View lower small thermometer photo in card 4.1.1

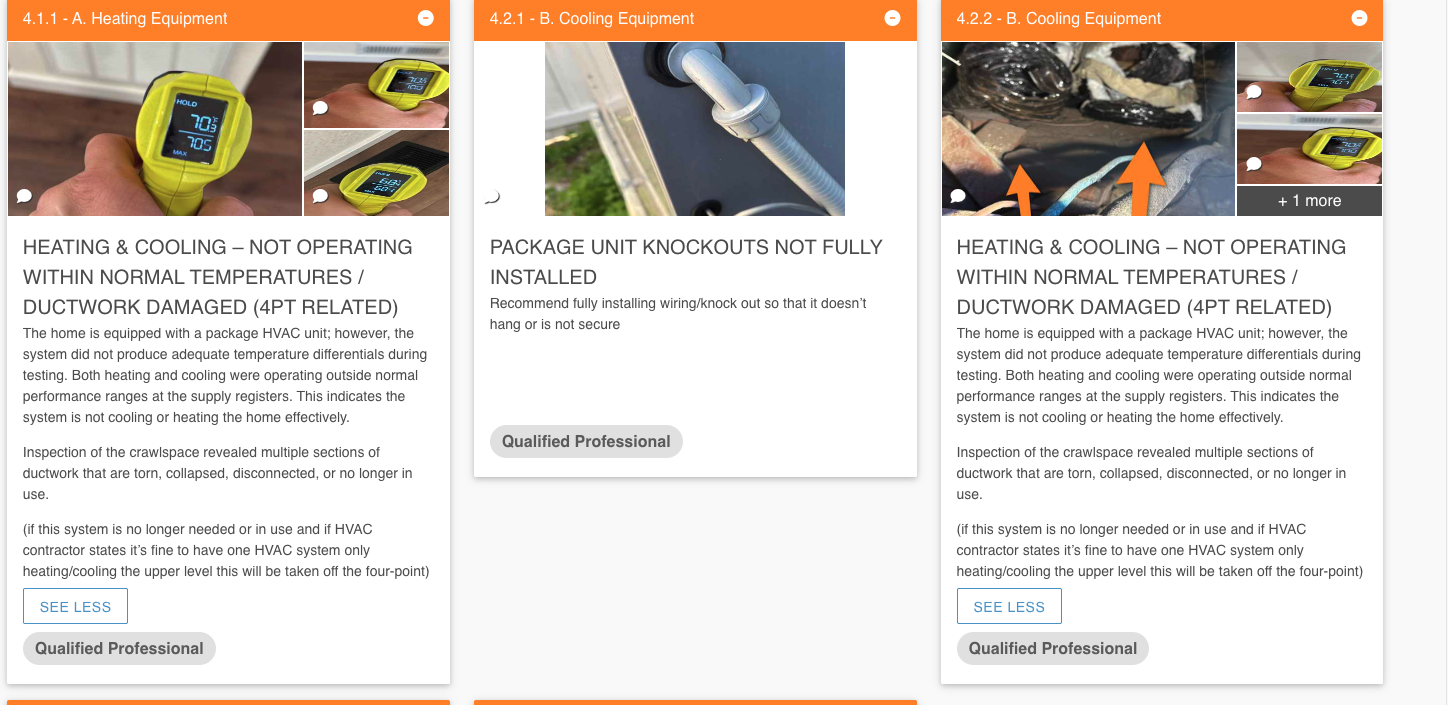coord(376,173)
